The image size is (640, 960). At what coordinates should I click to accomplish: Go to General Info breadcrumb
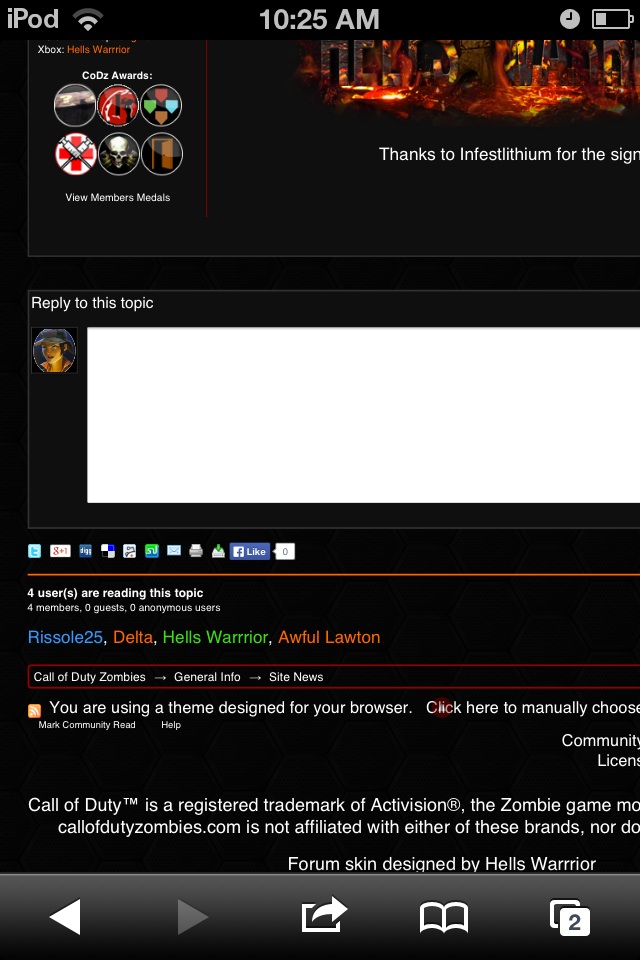(207, 677)
